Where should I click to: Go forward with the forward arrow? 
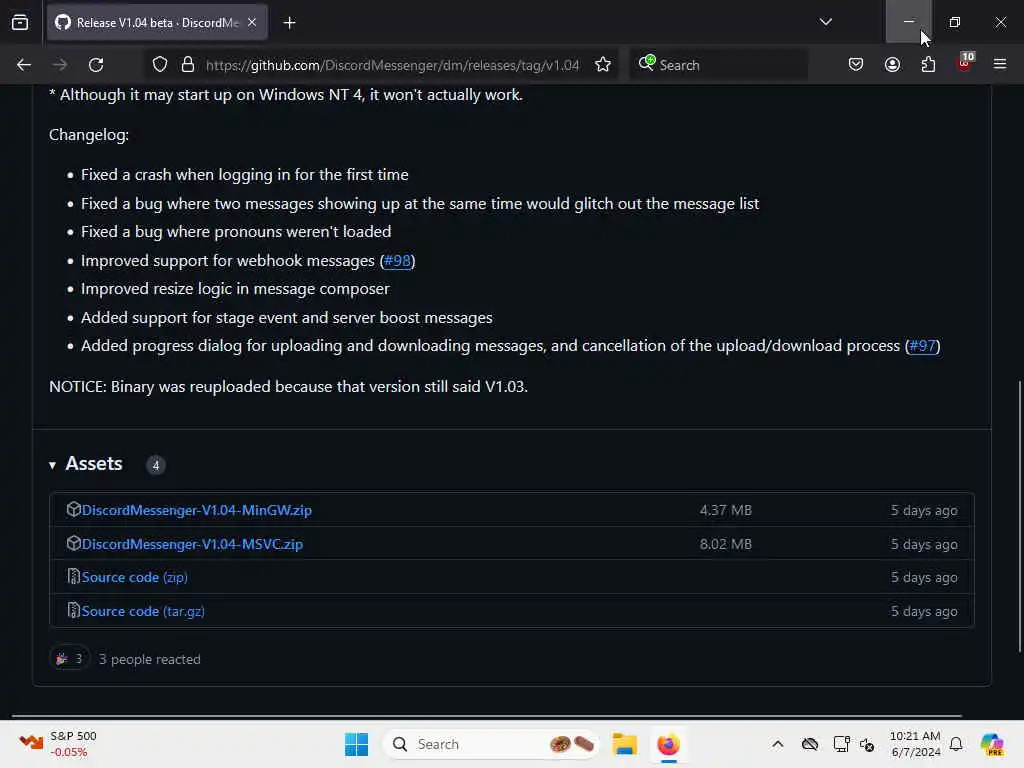coord(60,65)
